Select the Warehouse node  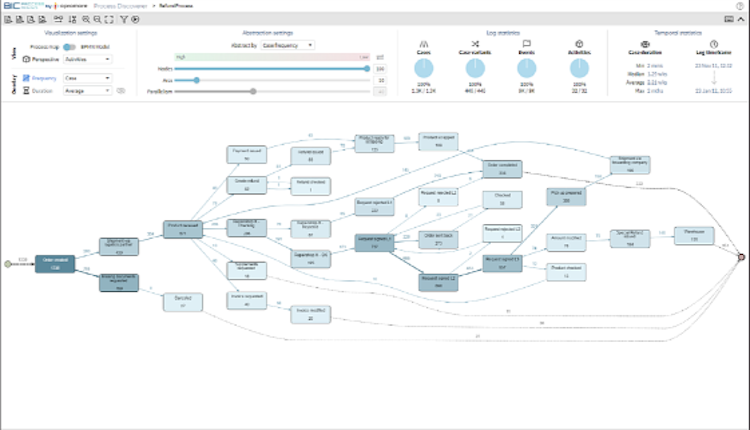pos(694,236)
